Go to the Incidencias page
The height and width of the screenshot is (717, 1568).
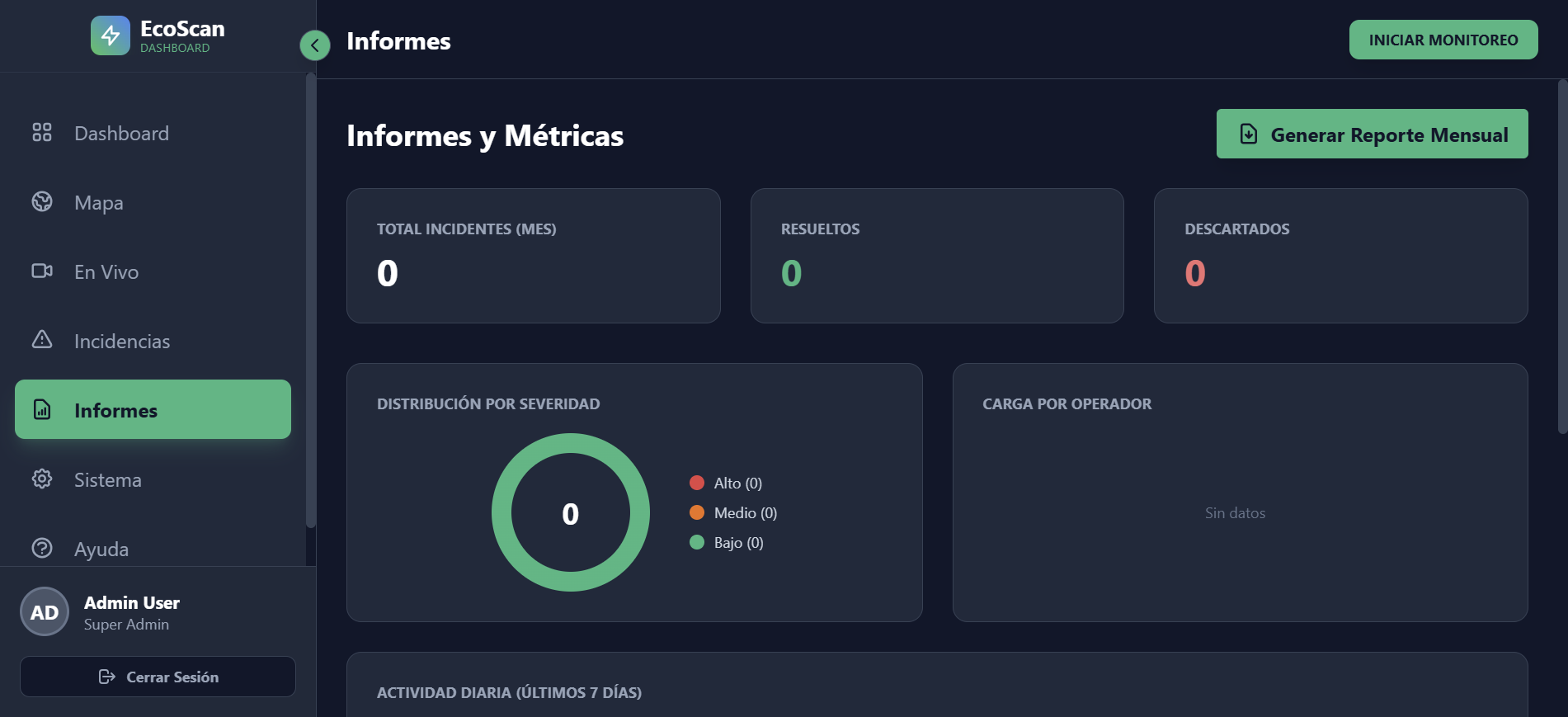122,342
